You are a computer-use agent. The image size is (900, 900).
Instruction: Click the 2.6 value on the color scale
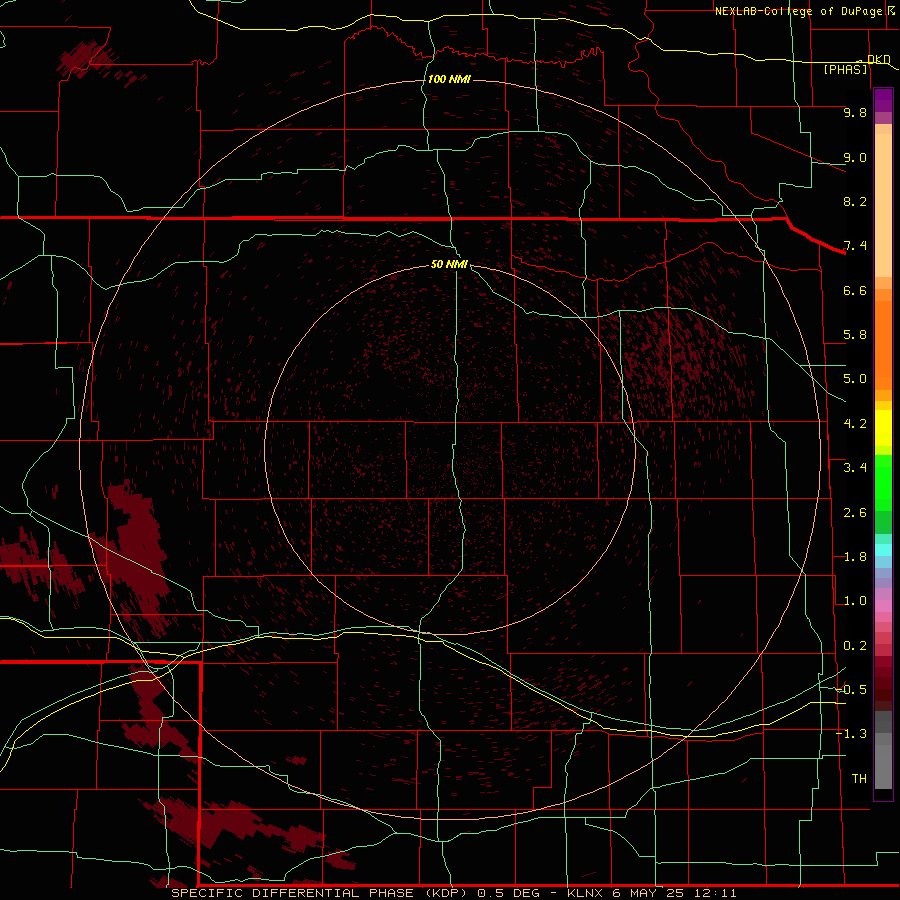[855, 513]
